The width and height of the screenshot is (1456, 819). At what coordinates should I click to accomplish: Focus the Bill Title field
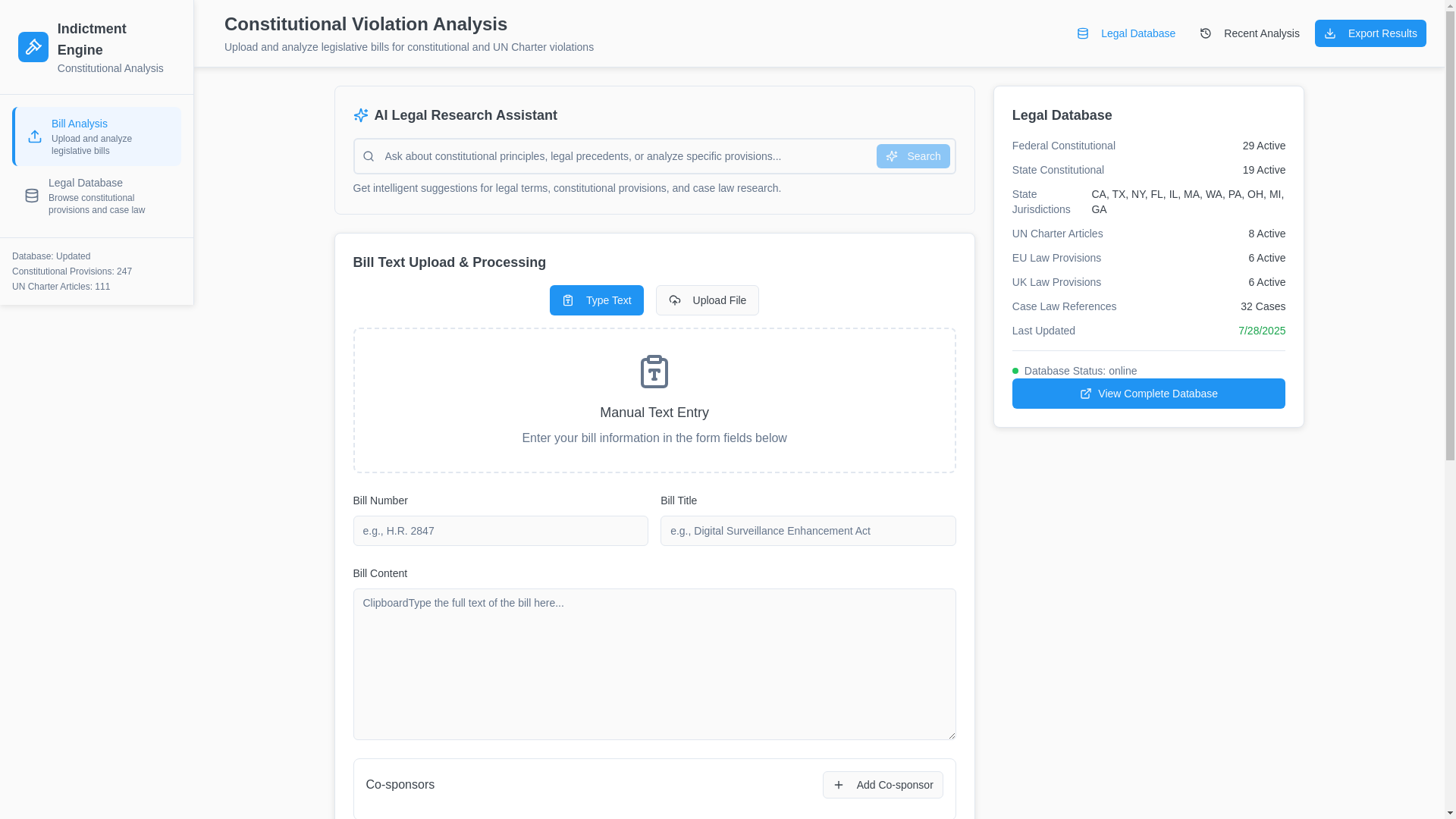[x=808, y=531]
